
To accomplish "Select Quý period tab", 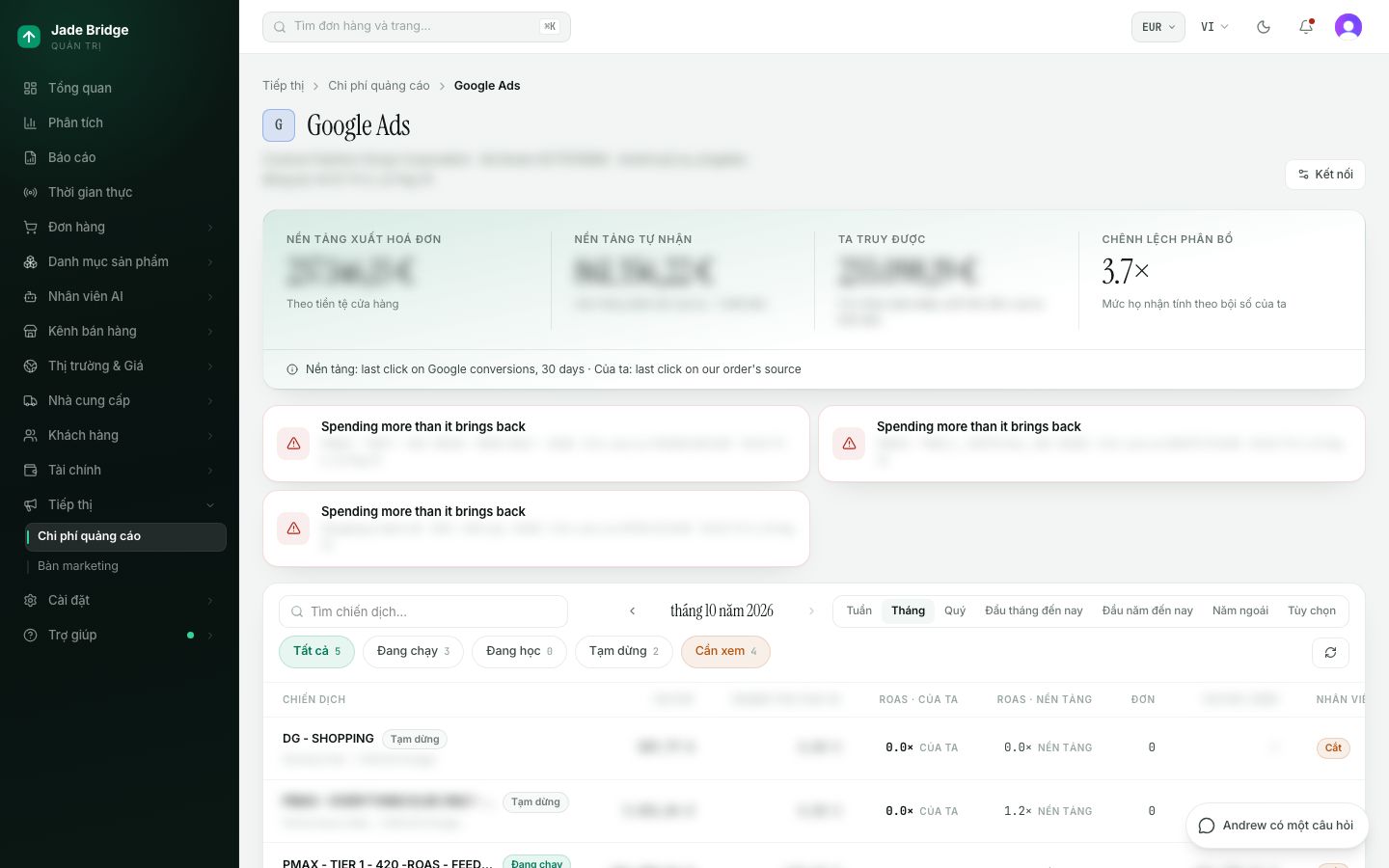I will [955, 610].
